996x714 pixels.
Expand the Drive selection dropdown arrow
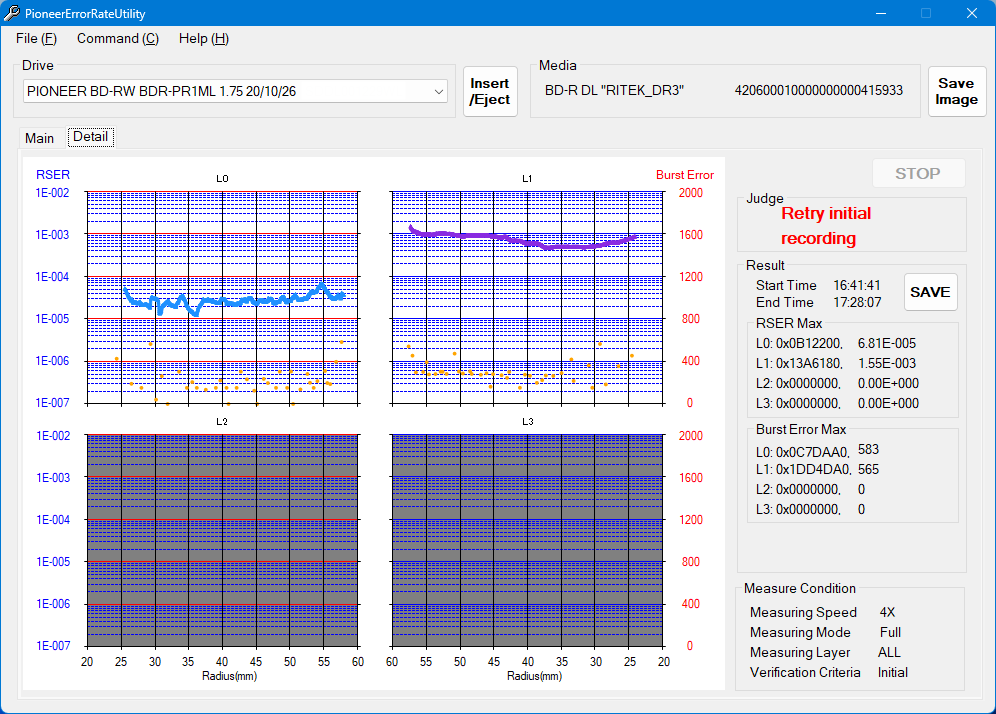438,91
